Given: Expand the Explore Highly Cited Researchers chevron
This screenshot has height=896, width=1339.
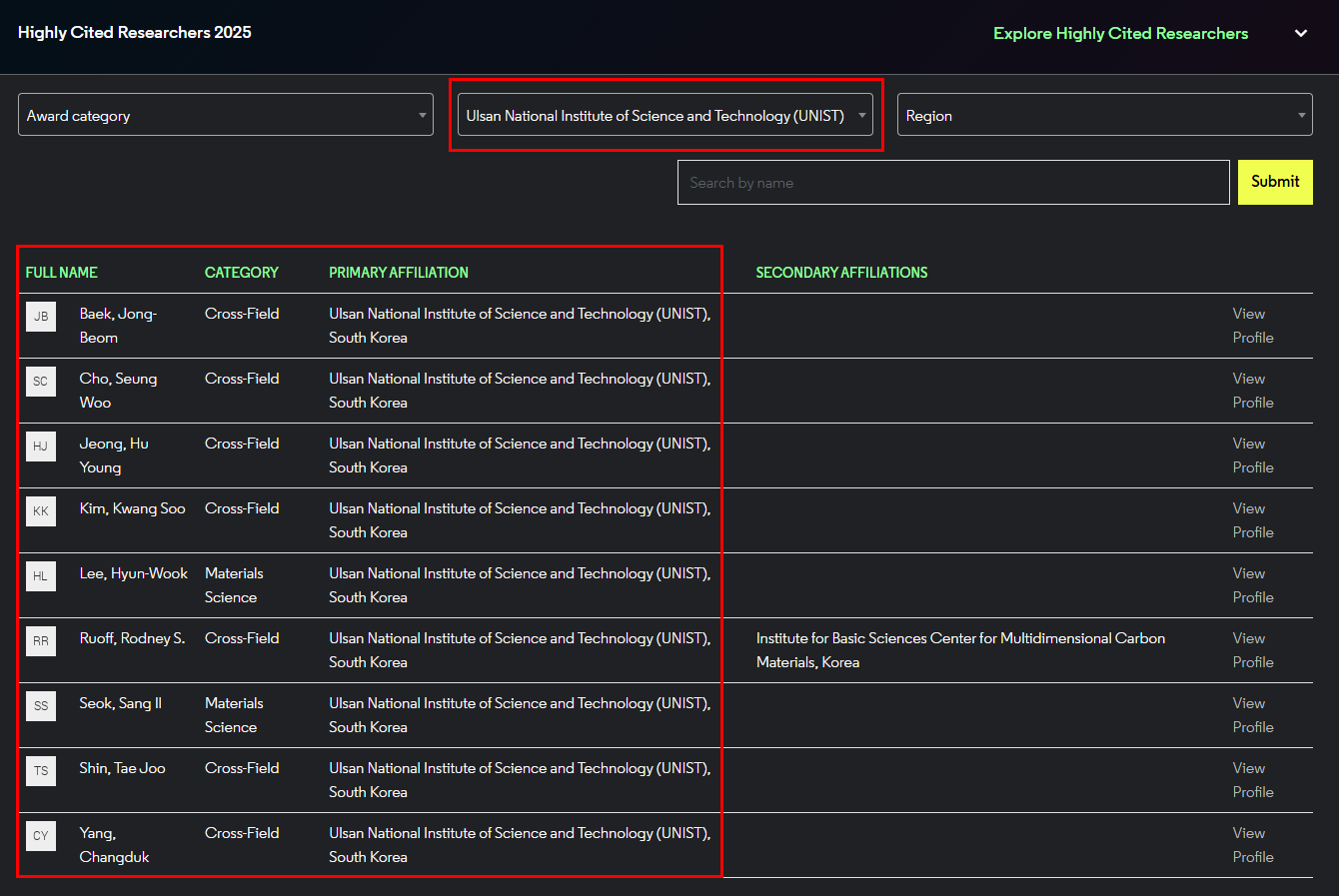Looking at the screenshot, I should pos(1301,34).
